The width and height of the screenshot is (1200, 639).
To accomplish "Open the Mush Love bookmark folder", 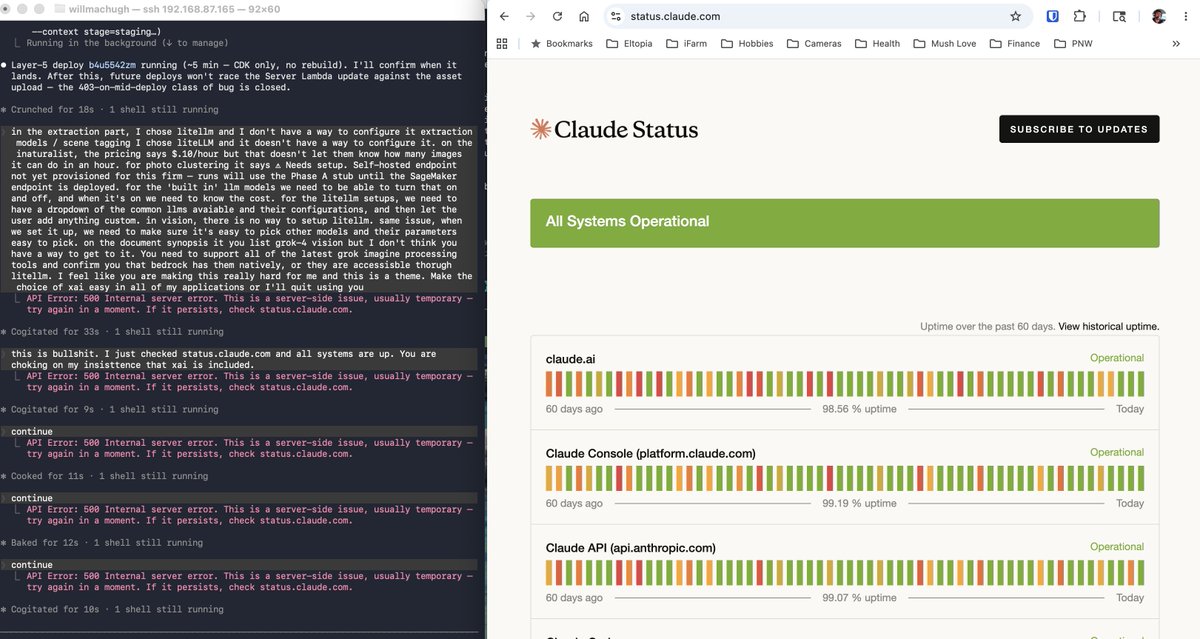I will tap(946, 43).
